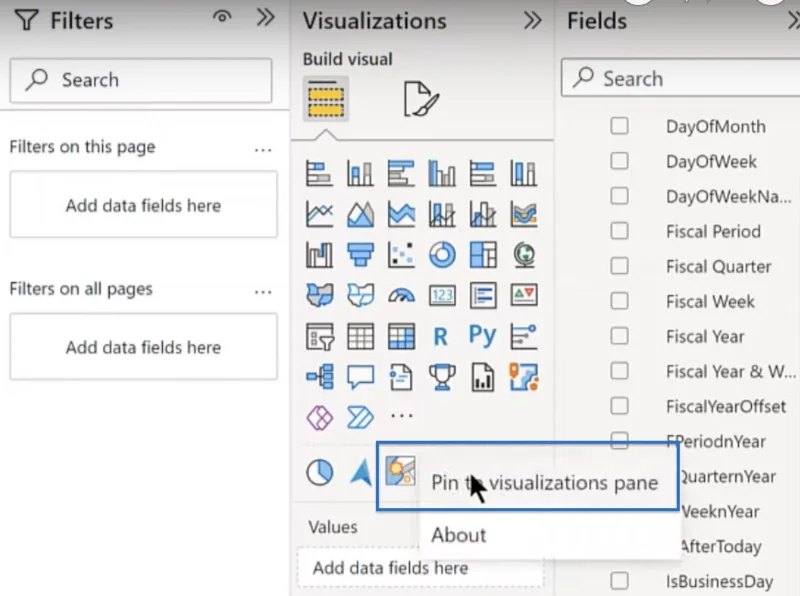Select the Donut chart visual
This screenshot has width=800, height=596.
(442, 255)
